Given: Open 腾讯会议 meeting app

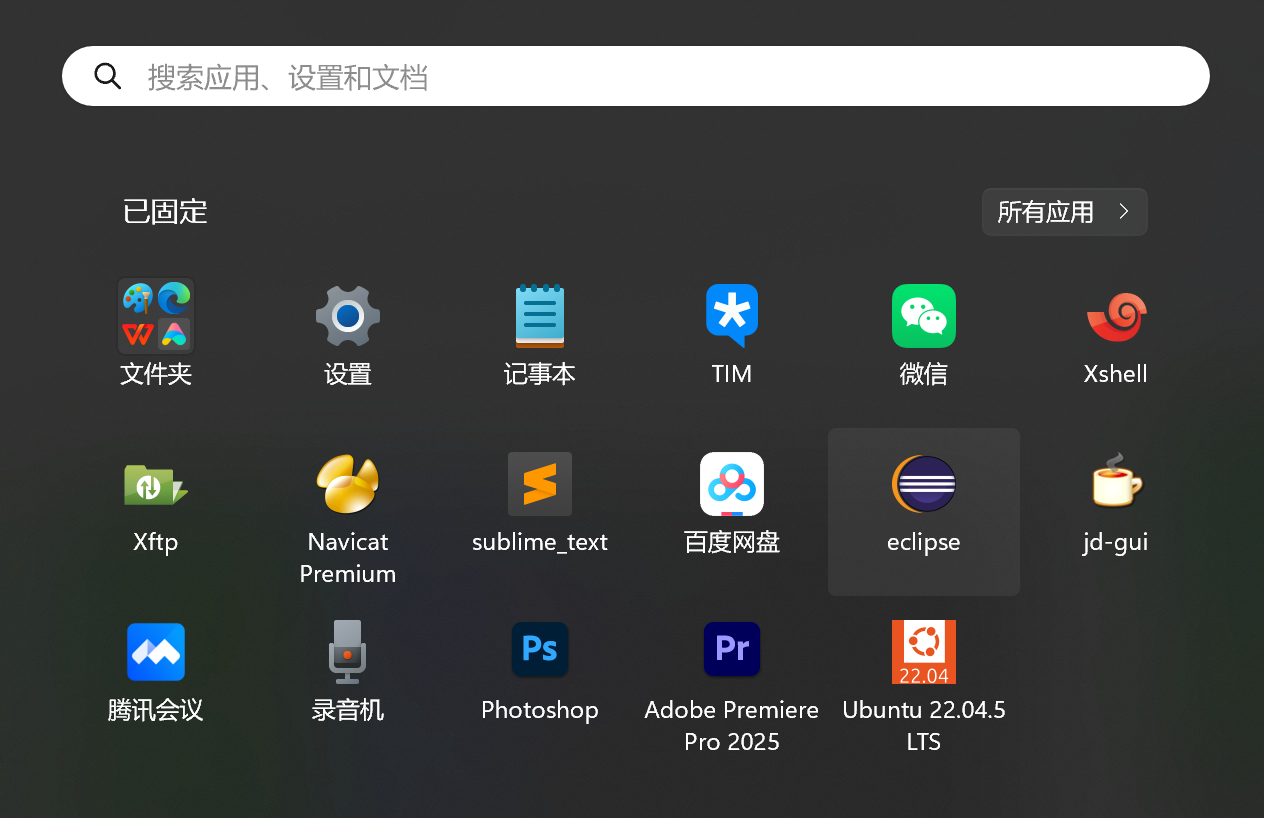Looking at the screenshot, I should 156,652.
